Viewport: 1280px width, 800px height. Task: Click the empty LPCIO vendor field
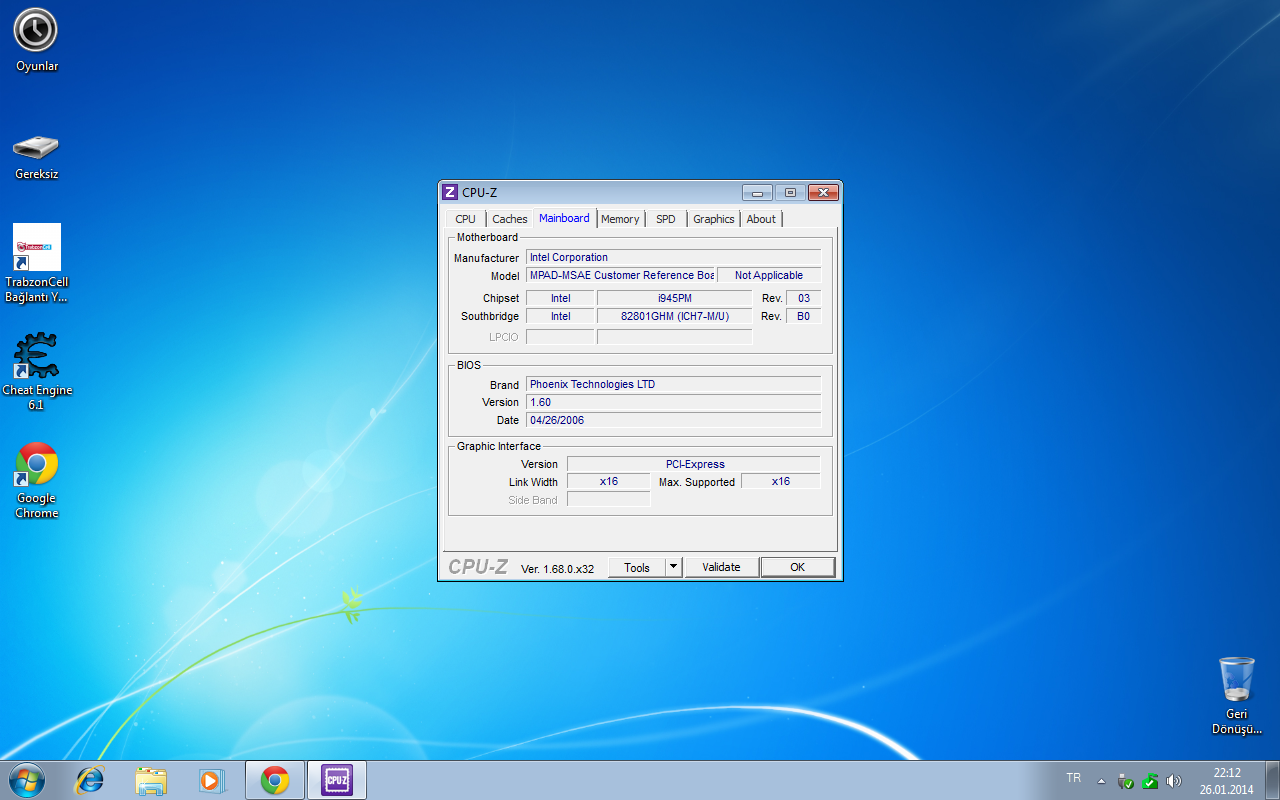click(x=560, y=337)
